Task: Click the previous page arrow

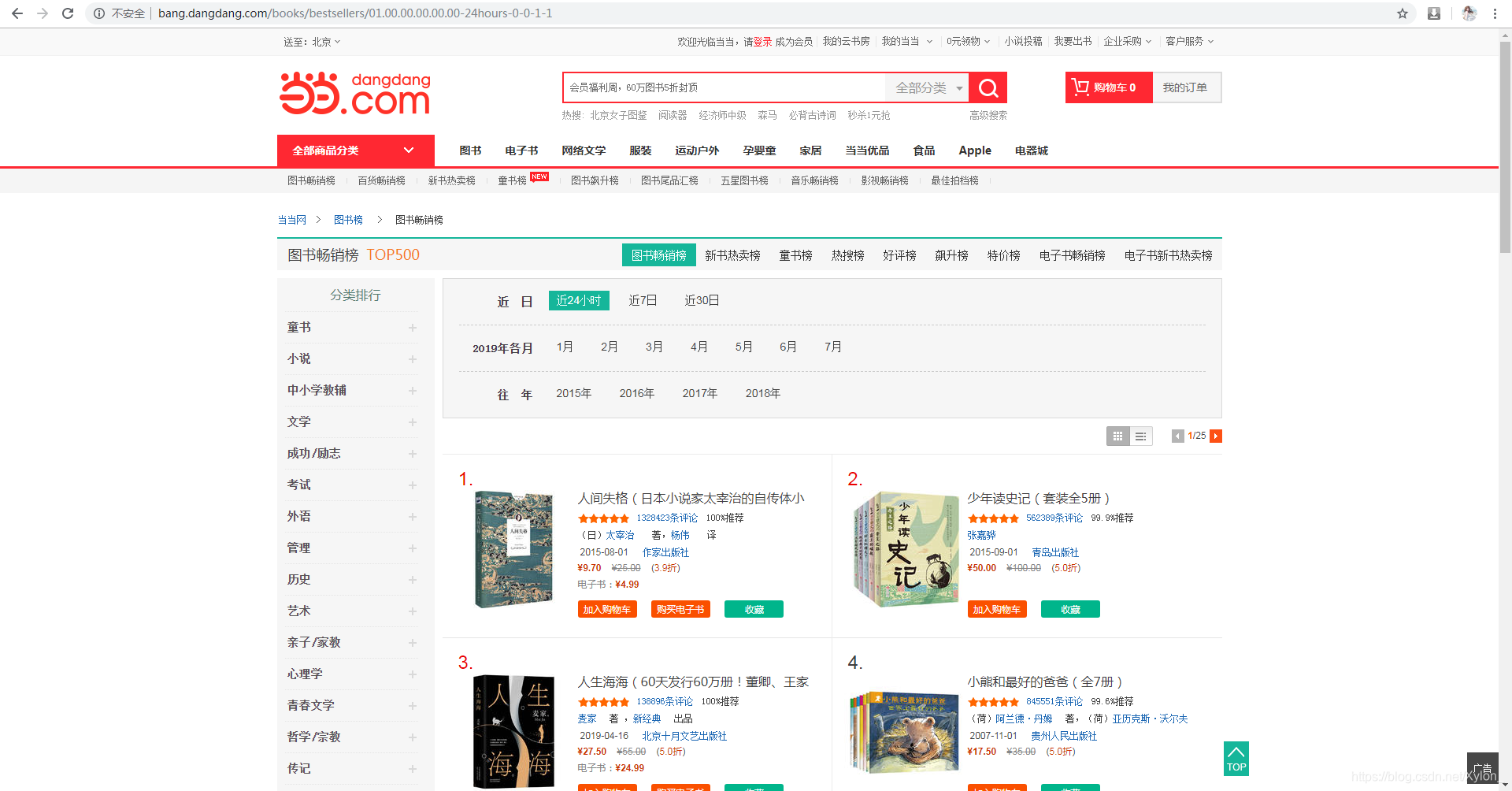Action: pos(1178,436)
